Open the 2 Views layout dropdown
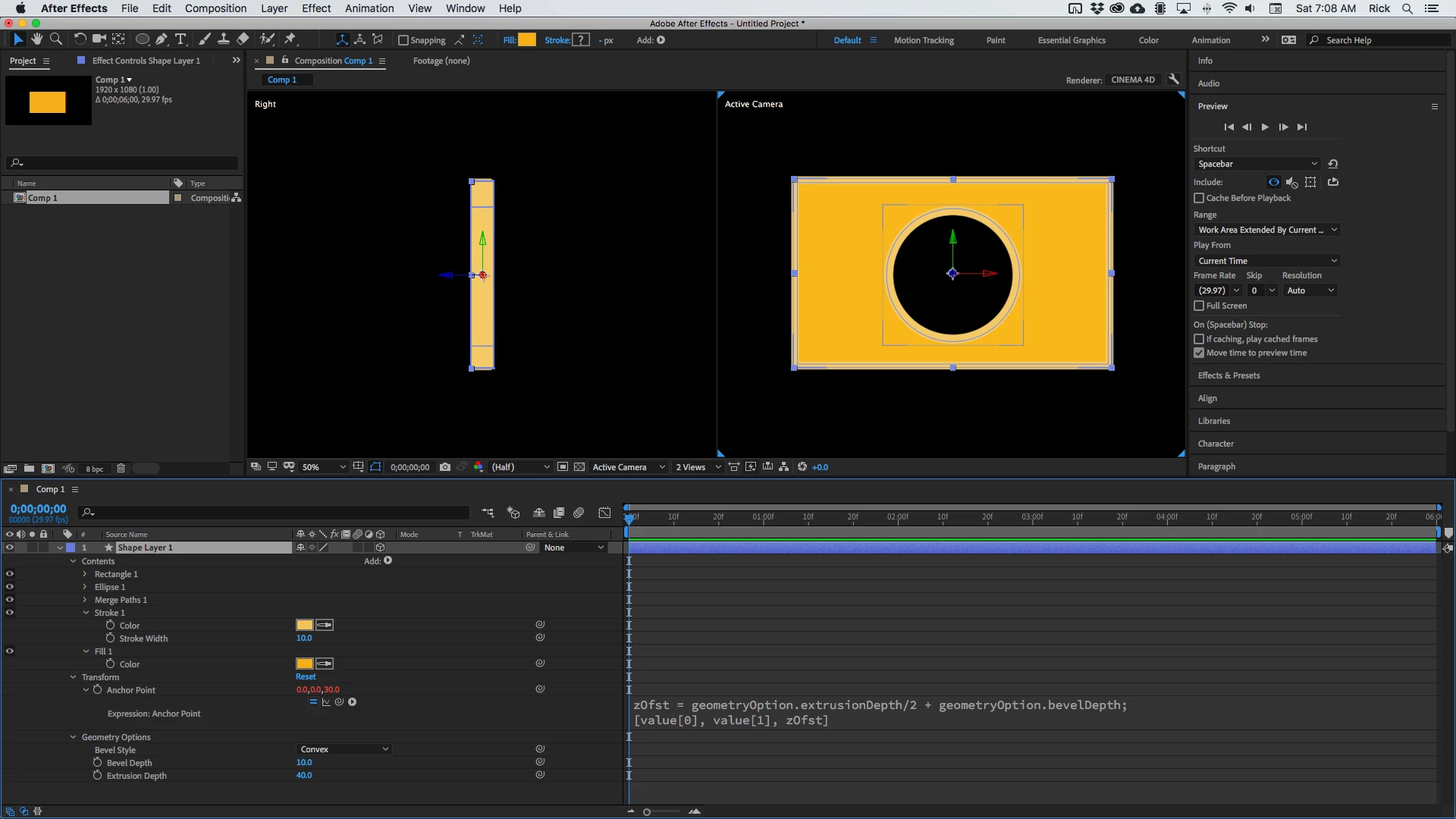Image resolution: width=1456 pixels, height=819 pixels. tap(698, 467)
